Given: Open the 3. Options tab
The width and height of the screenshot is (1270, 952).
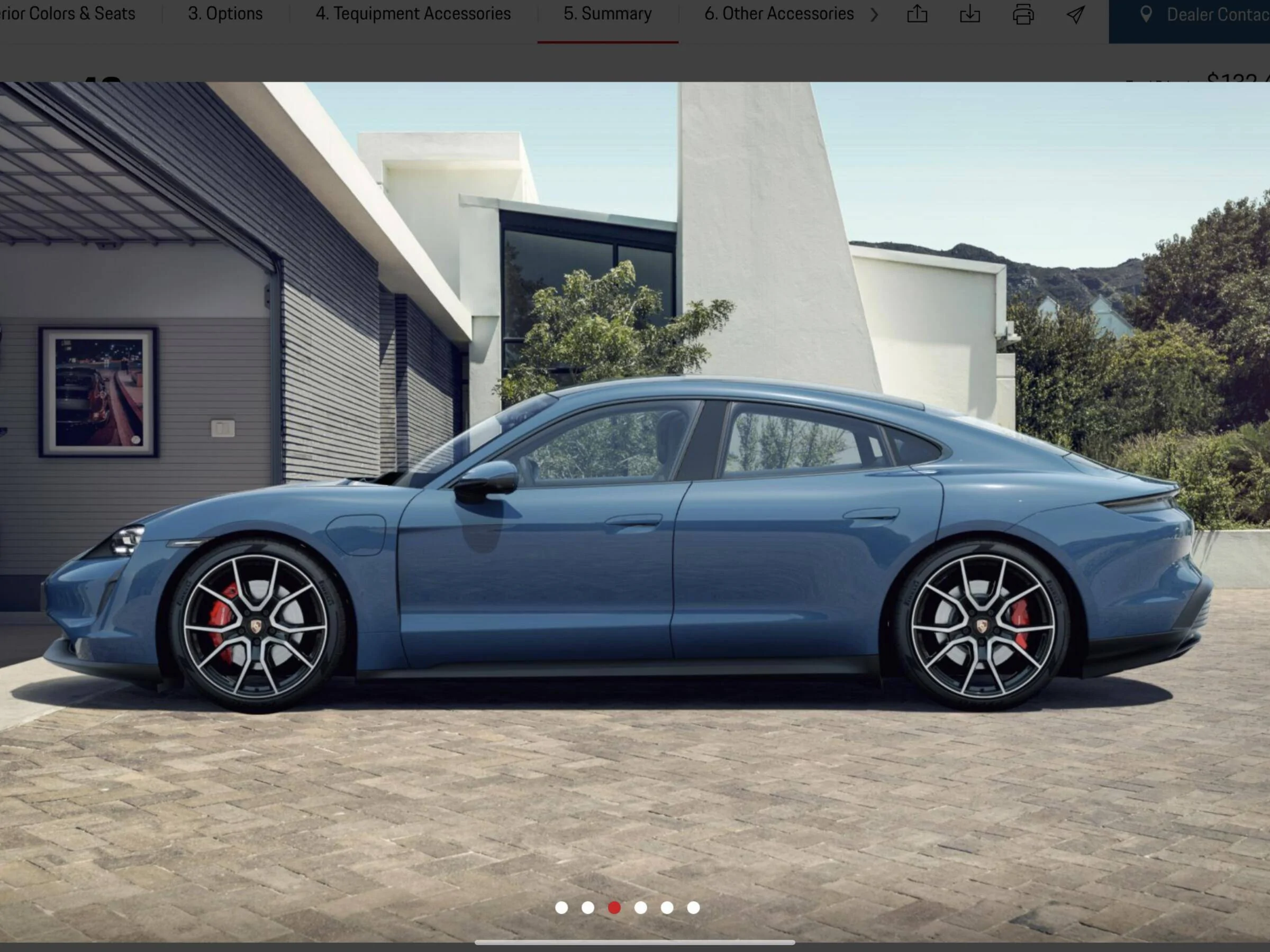Looking at the screenshot, I should tap(225, 14).
